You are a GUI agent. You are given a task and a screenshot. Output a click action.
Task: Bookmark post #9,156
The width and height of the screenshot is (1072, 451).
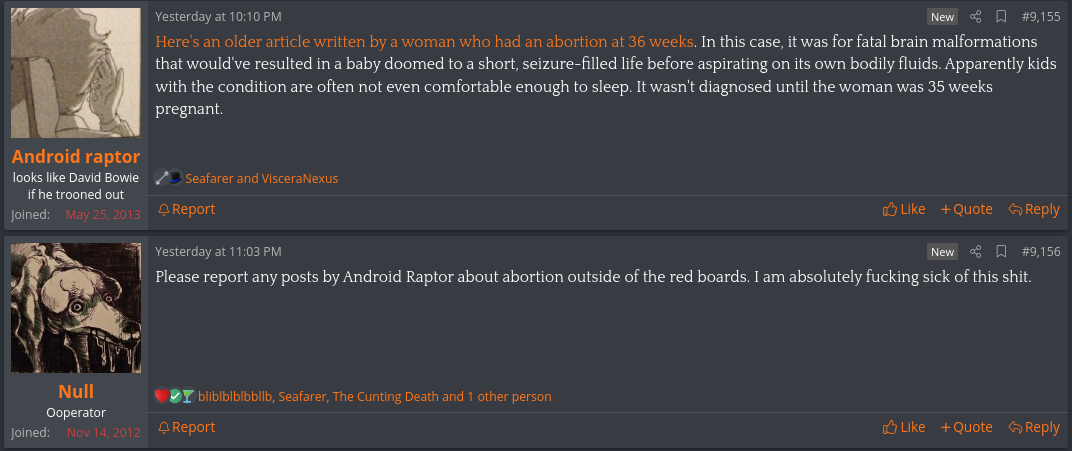[x=1001, y=251]
